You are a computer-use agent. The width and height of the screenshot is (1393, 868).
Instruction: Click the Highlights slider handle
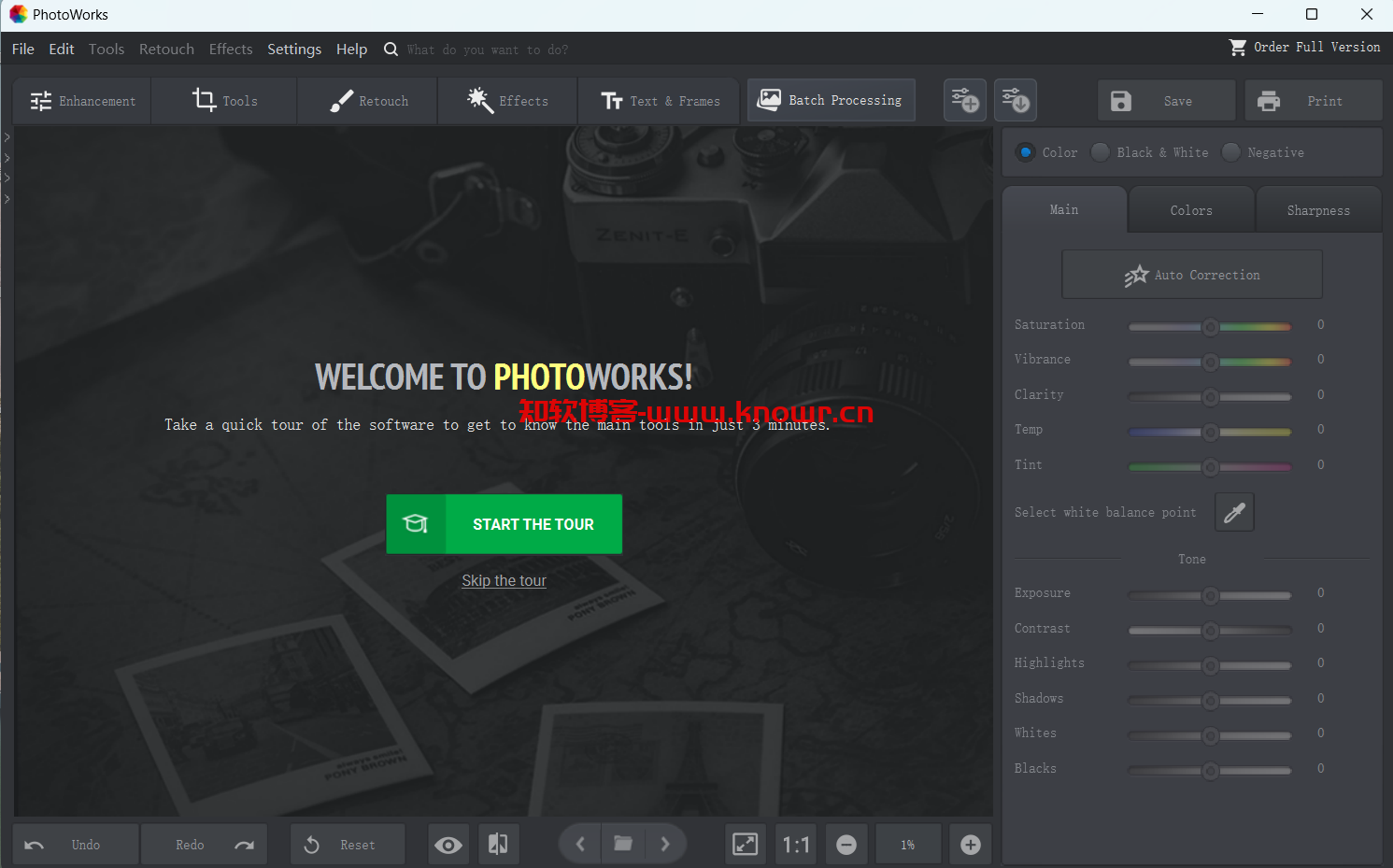[x=1211, y=665]
